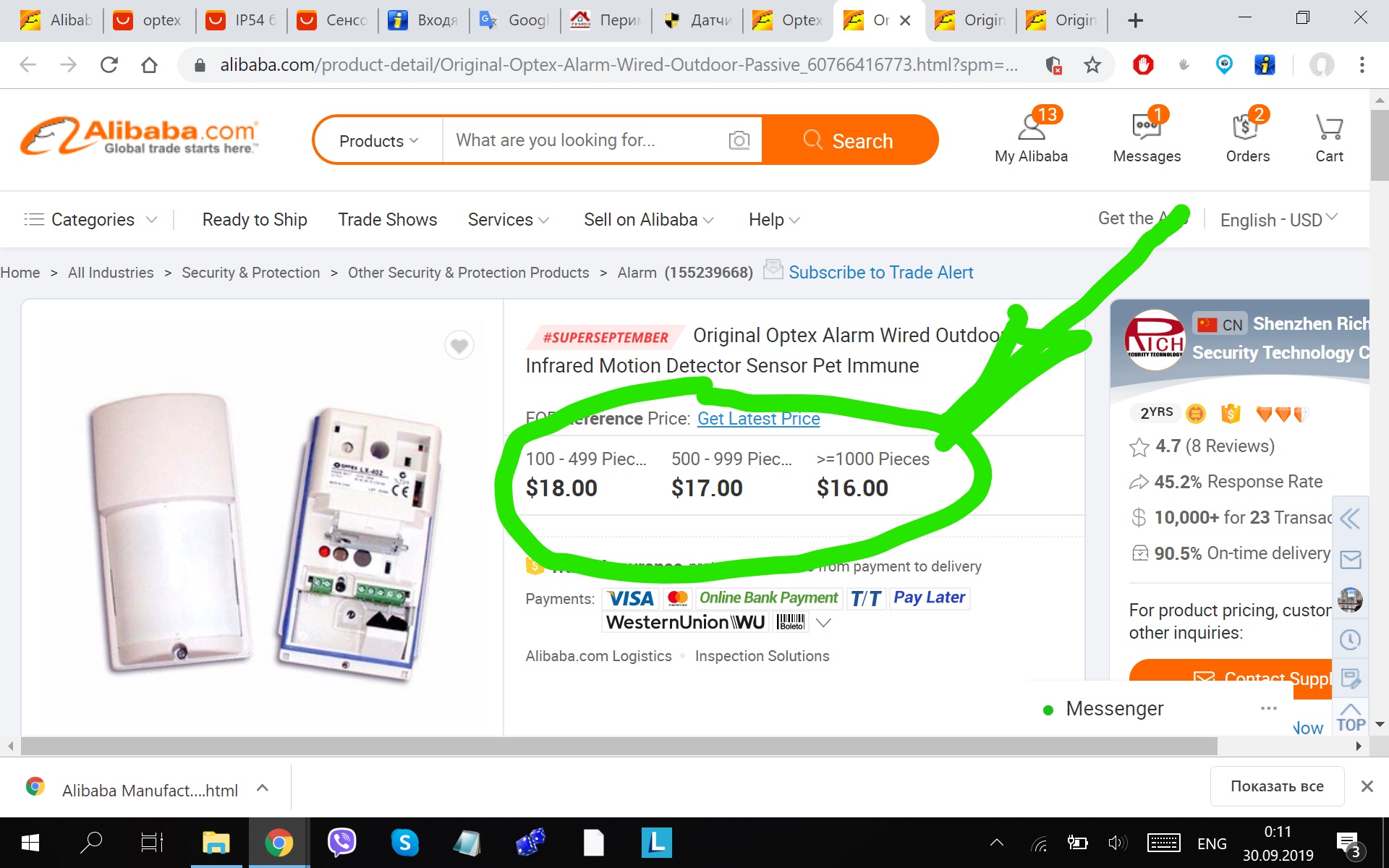Open My Alibaba account icon
This screenshot has width=1389, height=868.
[x=1031, y=137]
